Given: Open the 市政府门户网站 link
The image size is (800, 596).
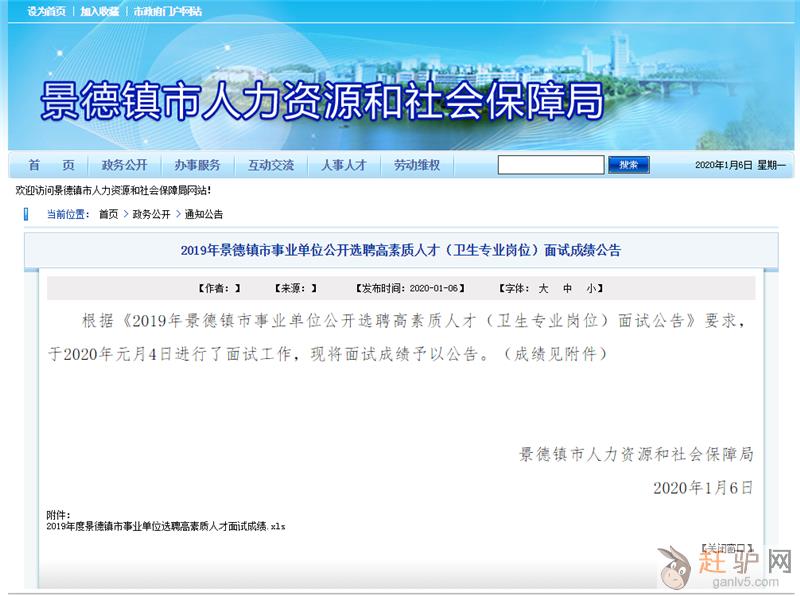Looking at the screenshot, I should (x=168, y=11).
